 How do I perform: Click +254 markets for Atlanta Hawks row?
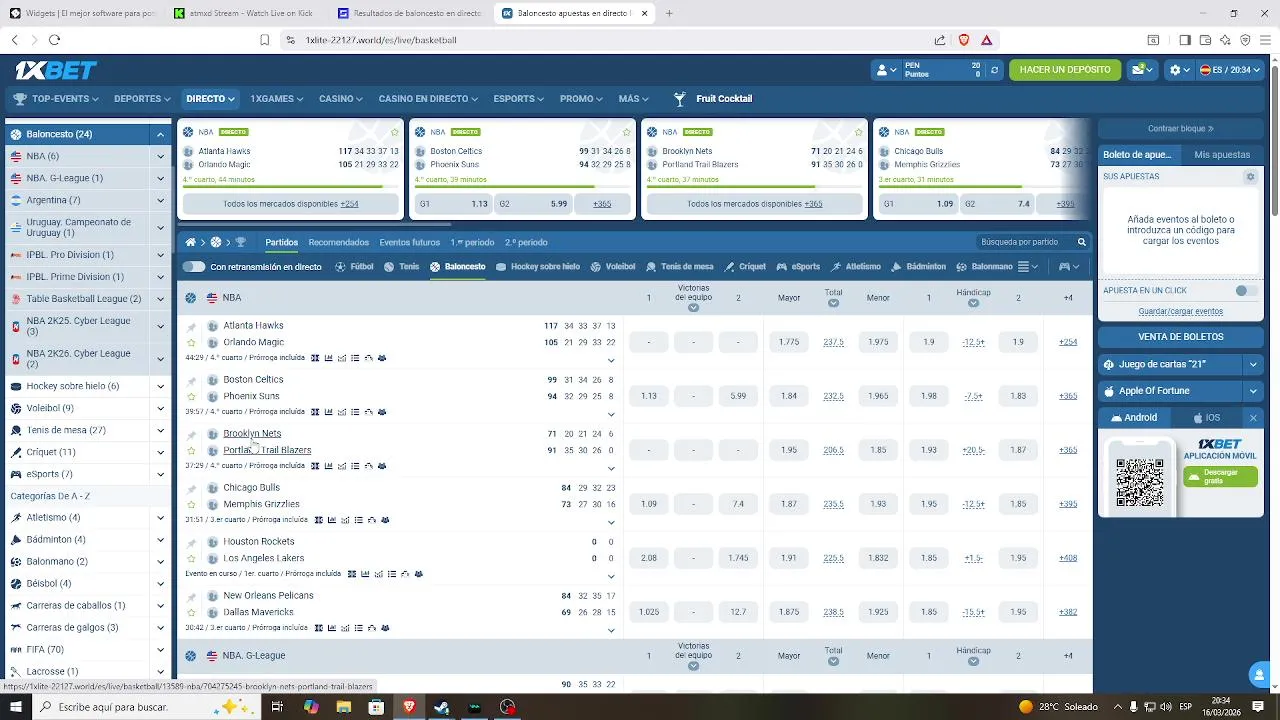coord(1068,342)
